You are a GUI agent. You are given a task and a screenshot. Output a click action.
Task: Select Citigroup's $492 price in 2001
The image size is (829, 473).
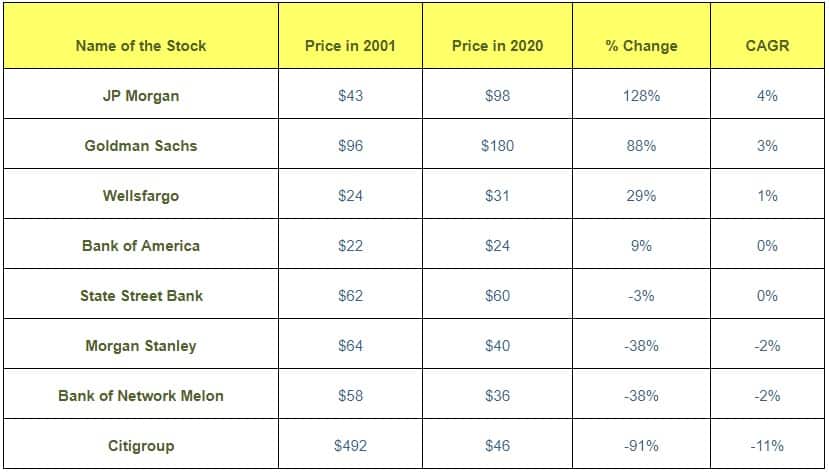click(350, 446)
